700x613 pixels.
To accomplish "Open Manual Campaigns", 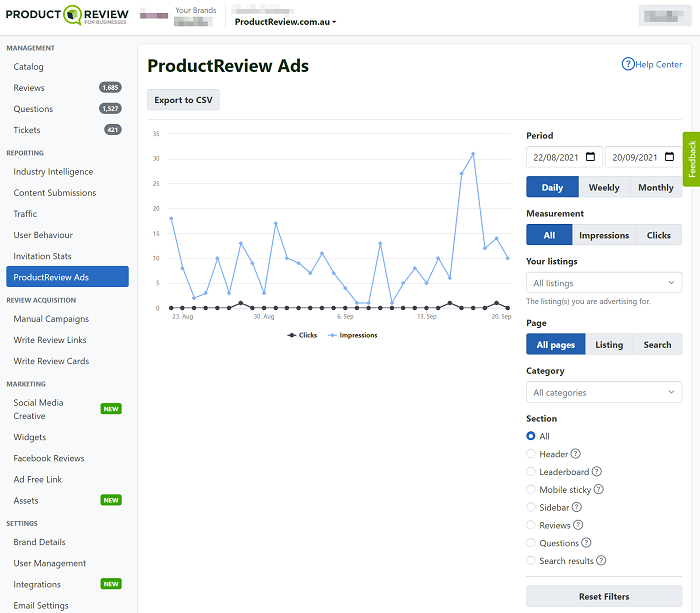I will [x=67, y=319].
